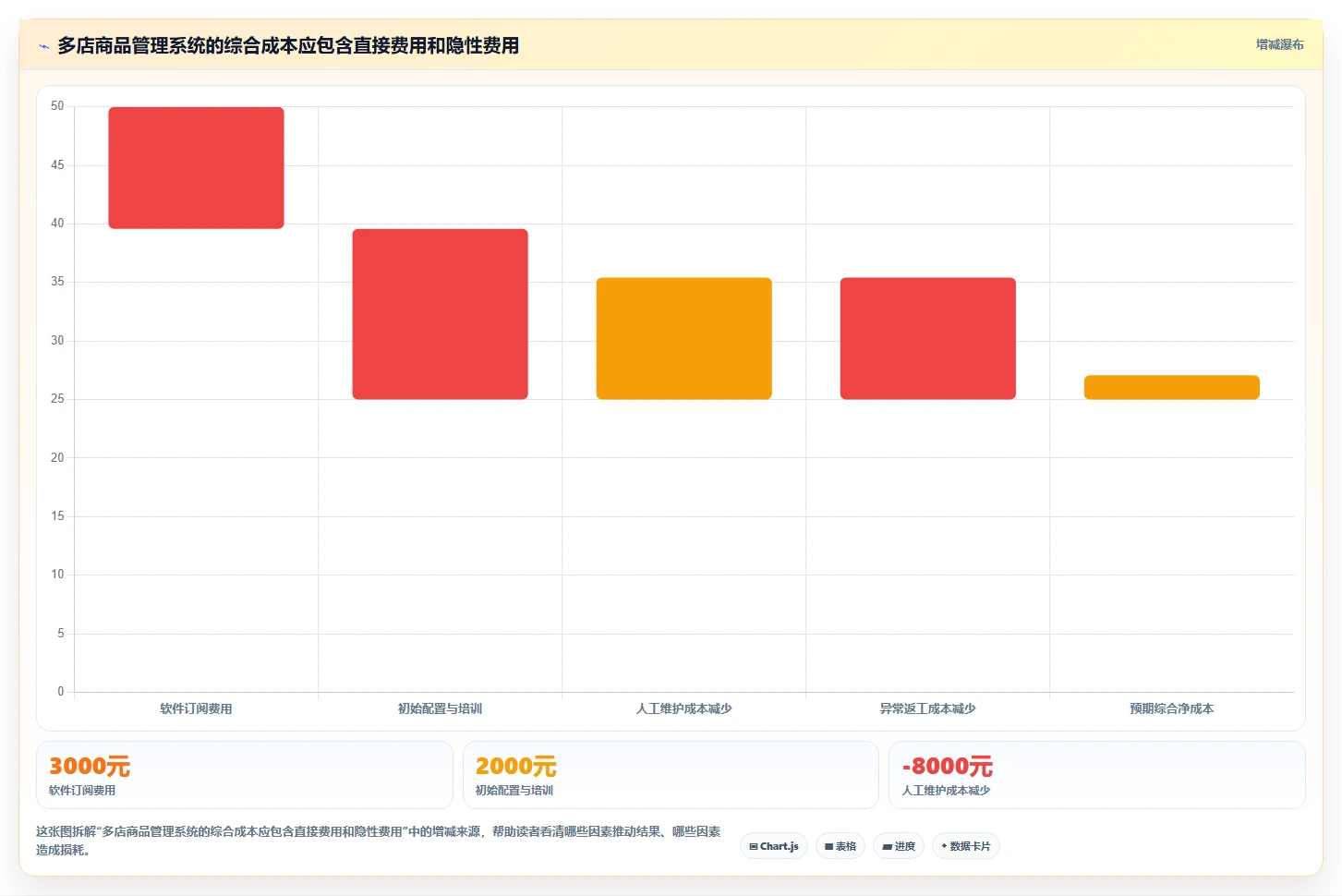Click the orange 预期综合净成本 bar
The height and width of the screenshot is (896, 1342).
tap(1171, 387)
